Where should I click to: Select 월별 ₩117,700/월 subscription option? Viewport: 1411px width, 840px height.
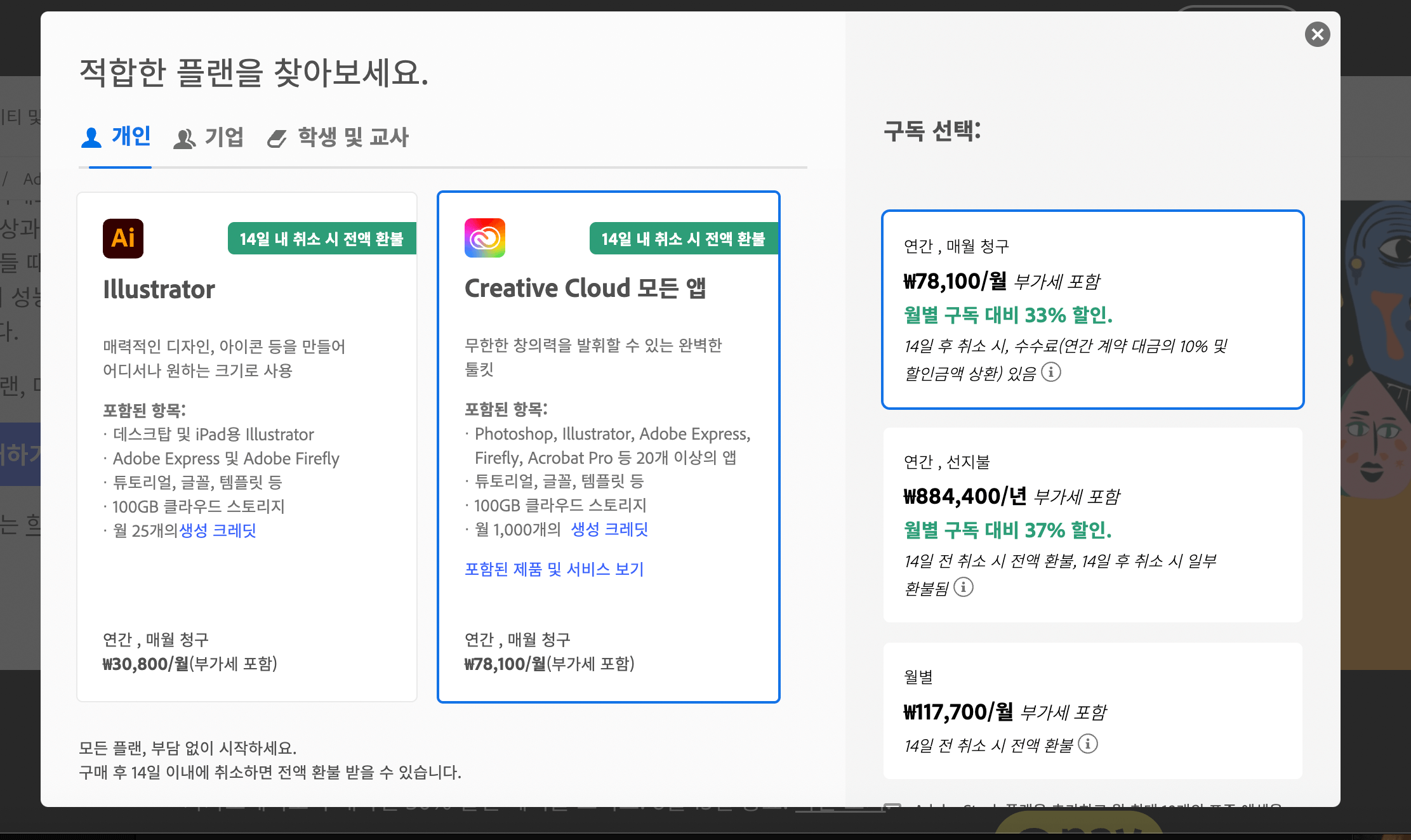tap(1092, 711)
